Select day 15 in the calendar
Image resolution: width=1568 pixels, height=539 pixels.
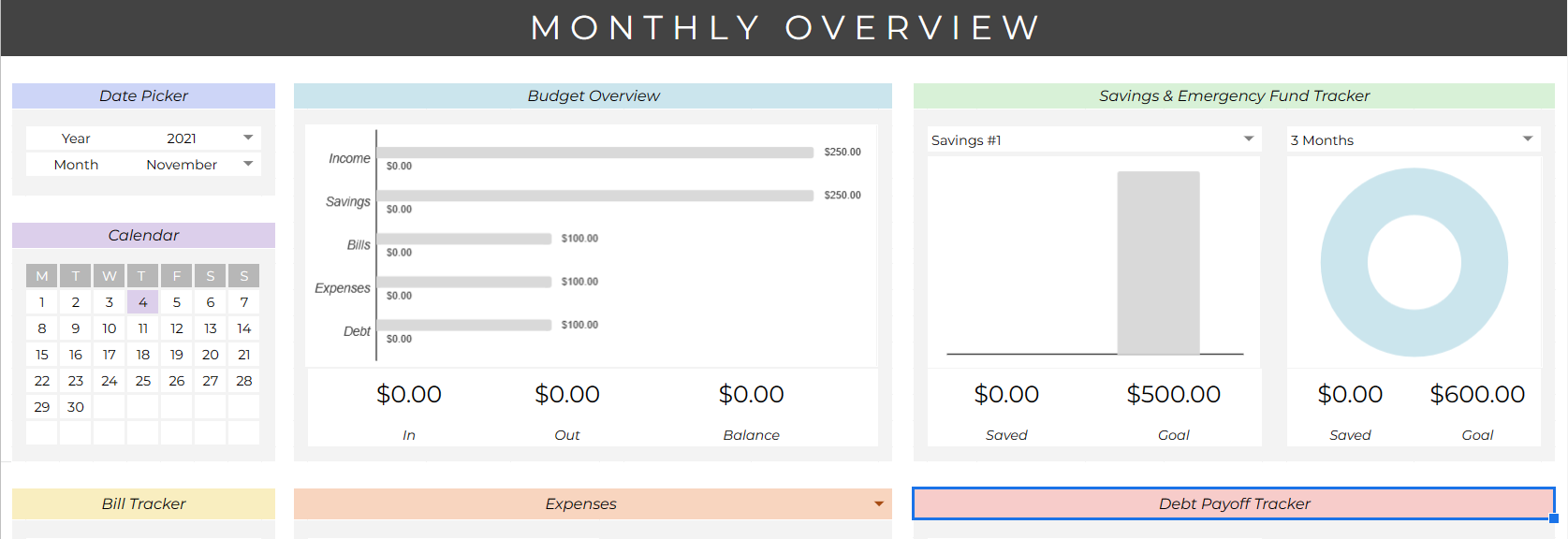42,355
